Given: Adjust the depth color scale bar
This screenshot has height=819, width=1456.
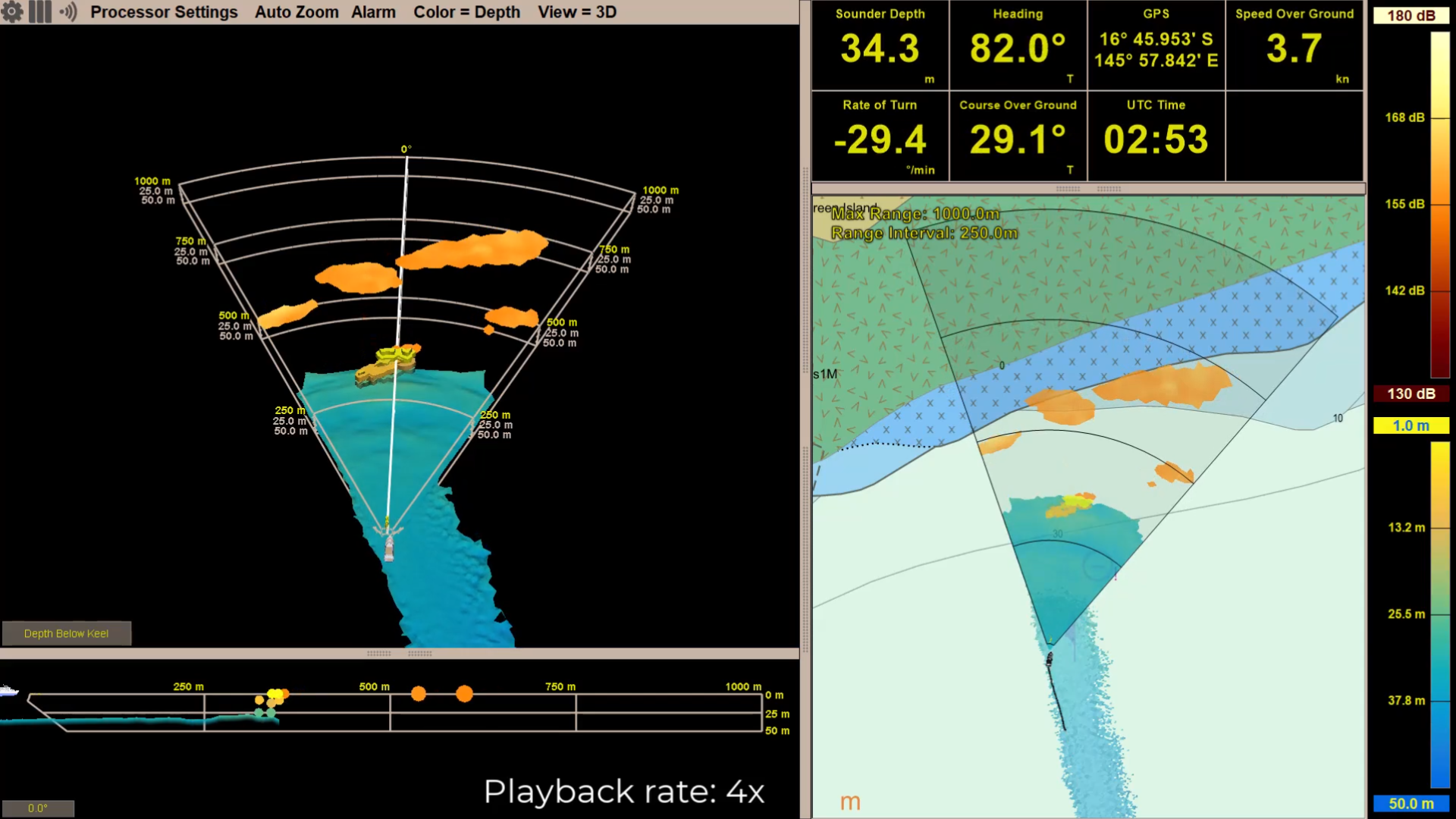Looking at the screenshot, I should pyautogui.click(x=1439, y=615).
